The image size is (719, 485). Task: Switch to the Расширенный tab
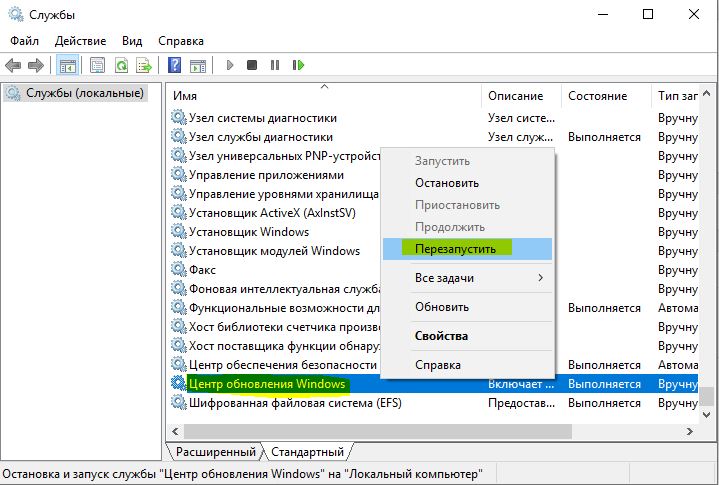tap(215, 452)
